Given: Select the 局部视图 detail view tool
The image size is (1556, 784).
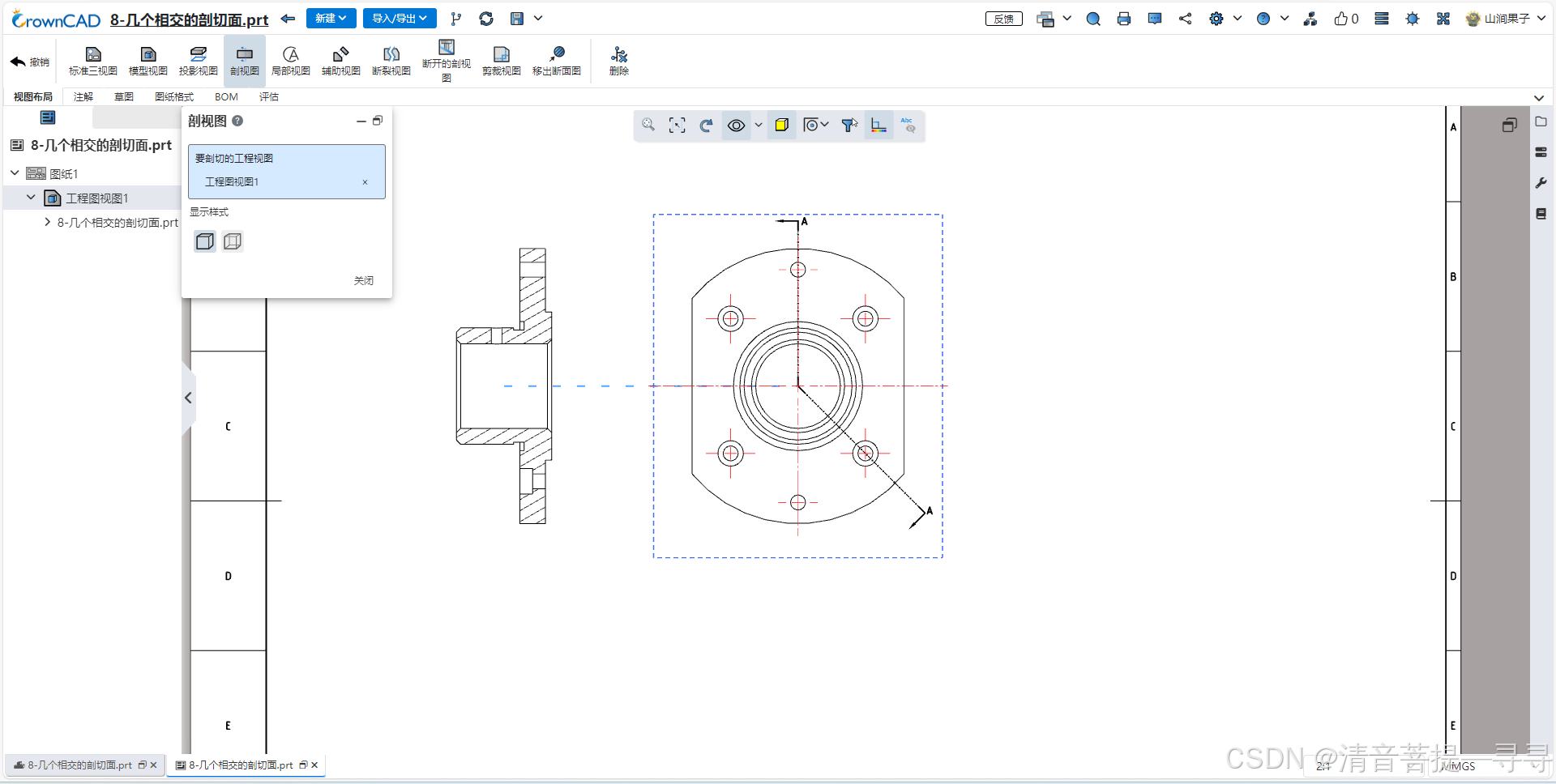Looking at the screenshot, I should [x=291, y=61].
